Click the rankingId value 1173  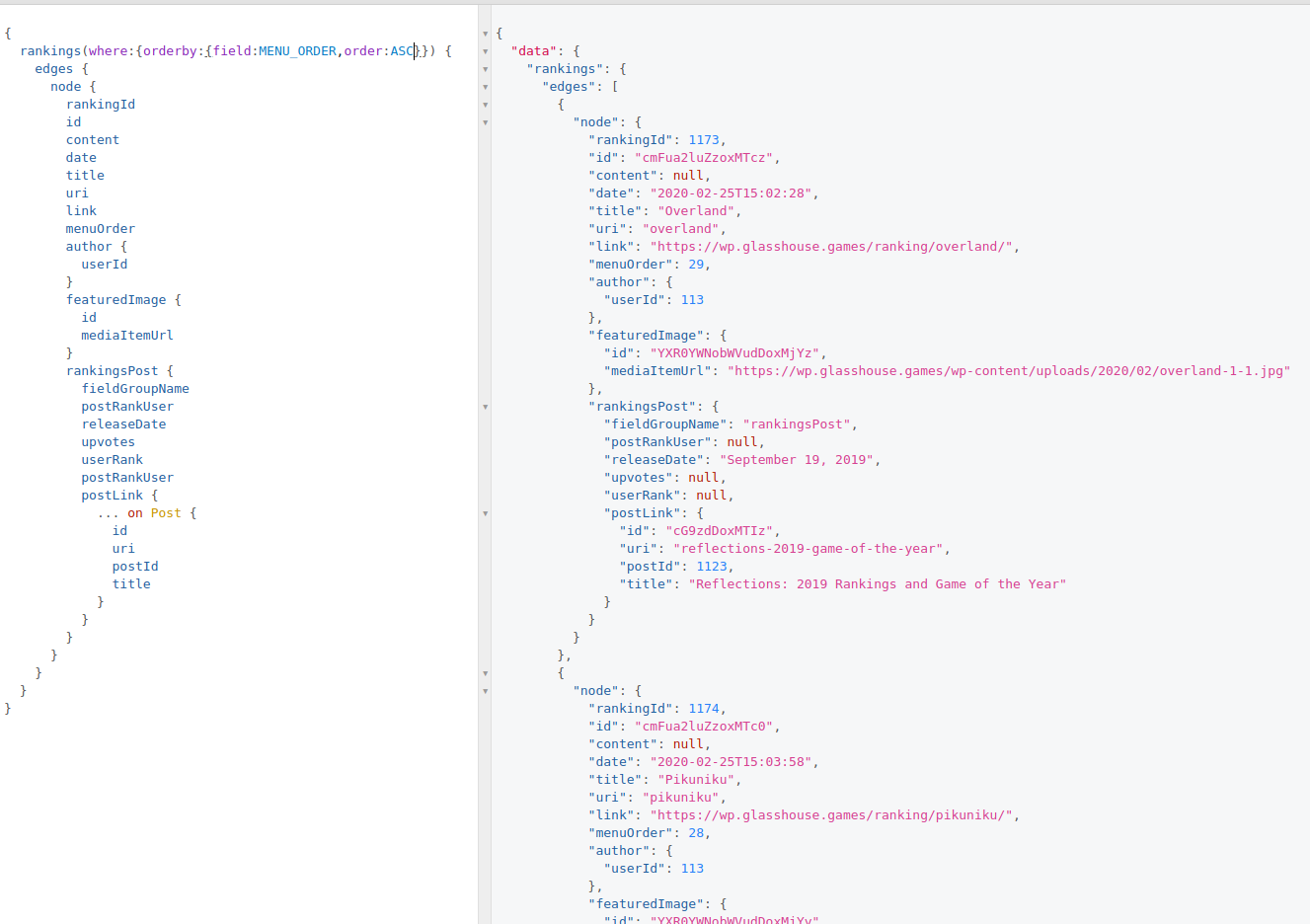point(704,140)
